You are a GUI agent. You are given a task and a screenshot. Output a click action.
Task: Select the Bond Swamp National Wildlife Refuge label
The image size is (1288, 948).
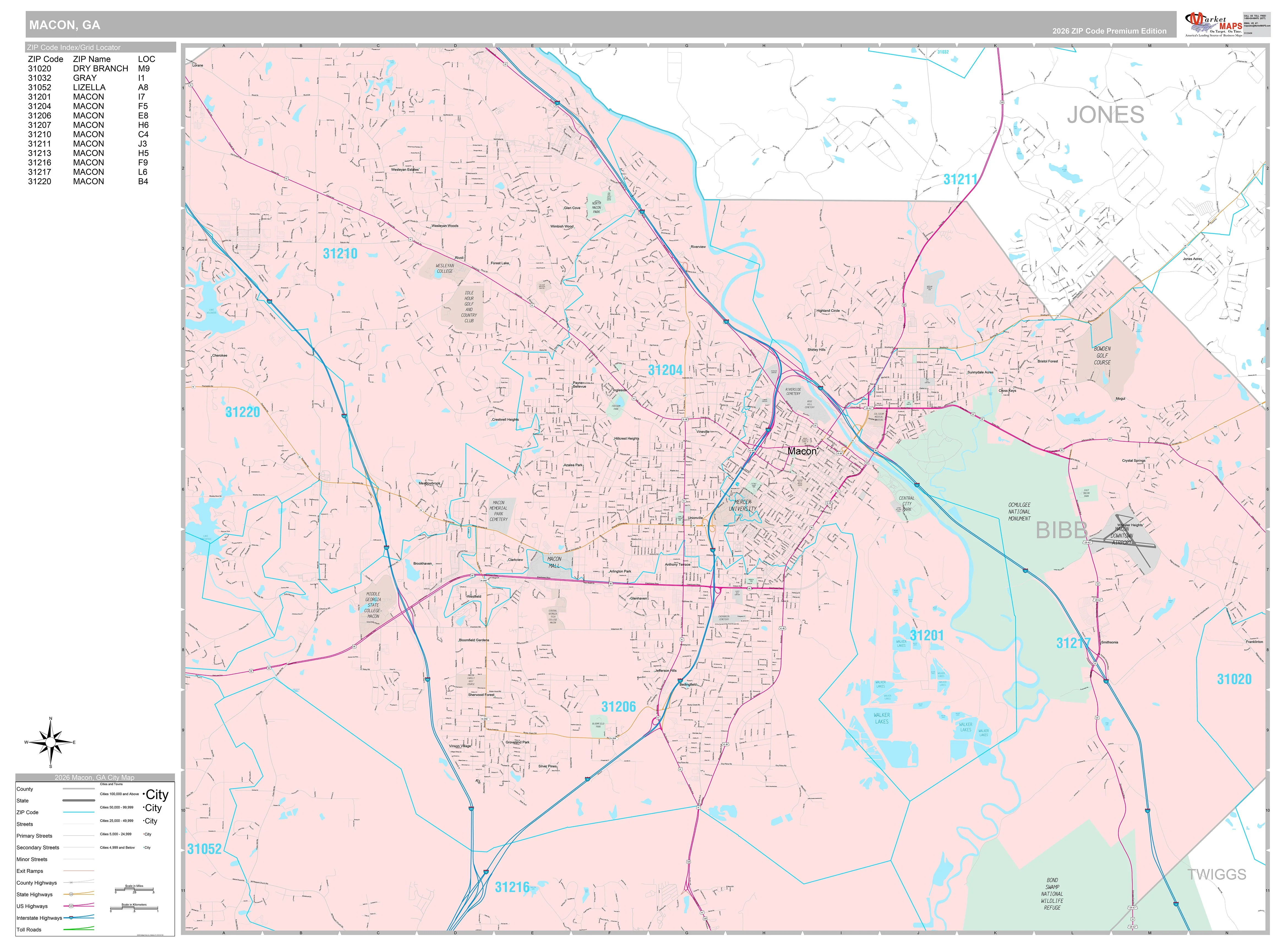1052,894
